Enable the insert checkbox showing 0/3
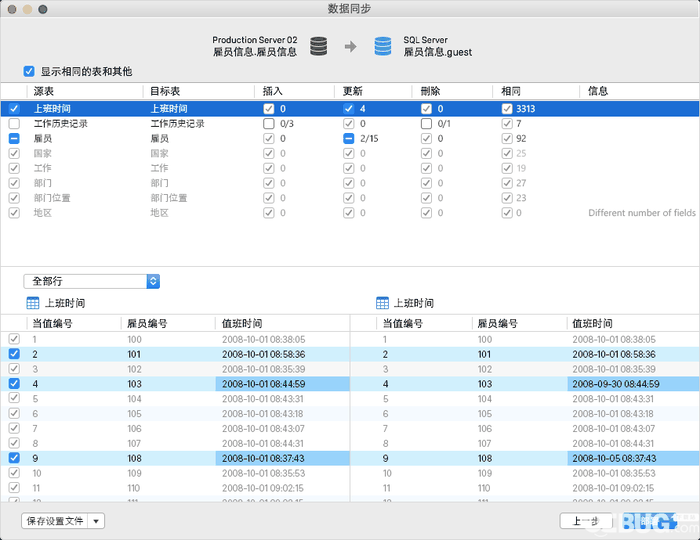 coord(269,124)
